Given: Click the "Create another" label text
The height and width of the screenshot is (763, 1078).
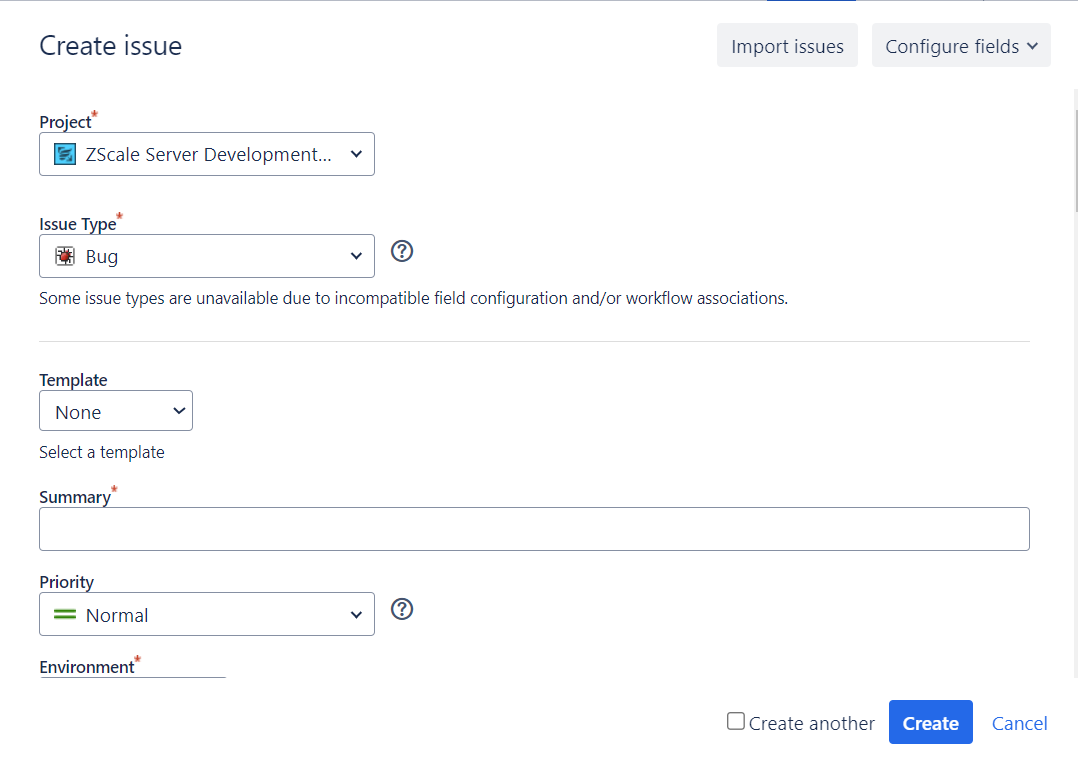Looking at the screenshot, I should 811,723.
